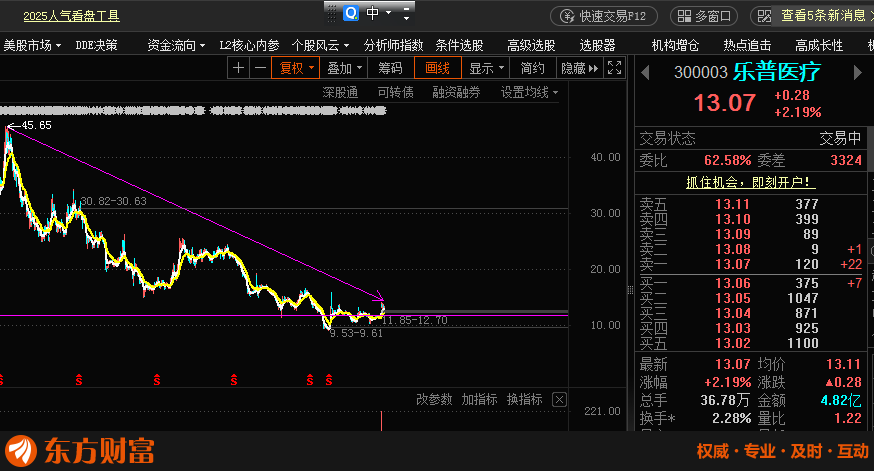Screen dimensions: 874x471
Task: Open the 复权 dropdown
Action: point(295,68)
